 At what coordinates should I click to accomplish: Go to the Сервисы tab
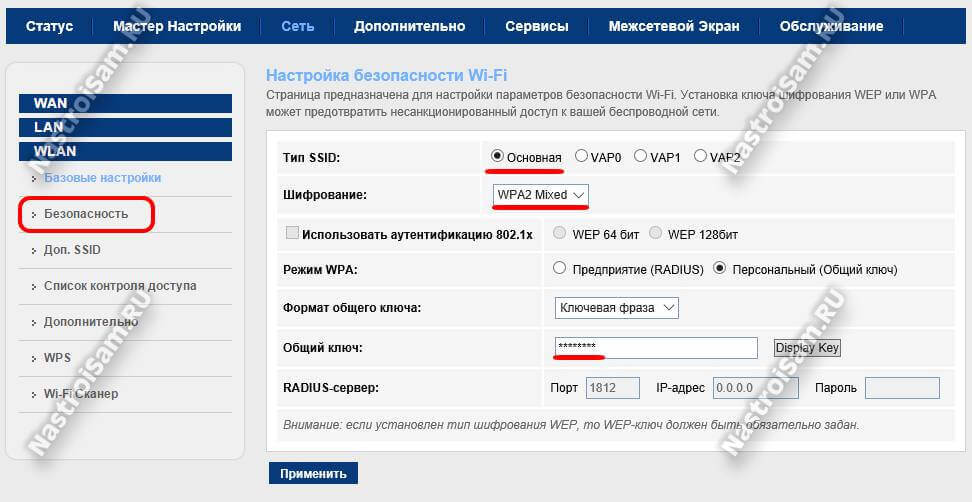[536, 26]
